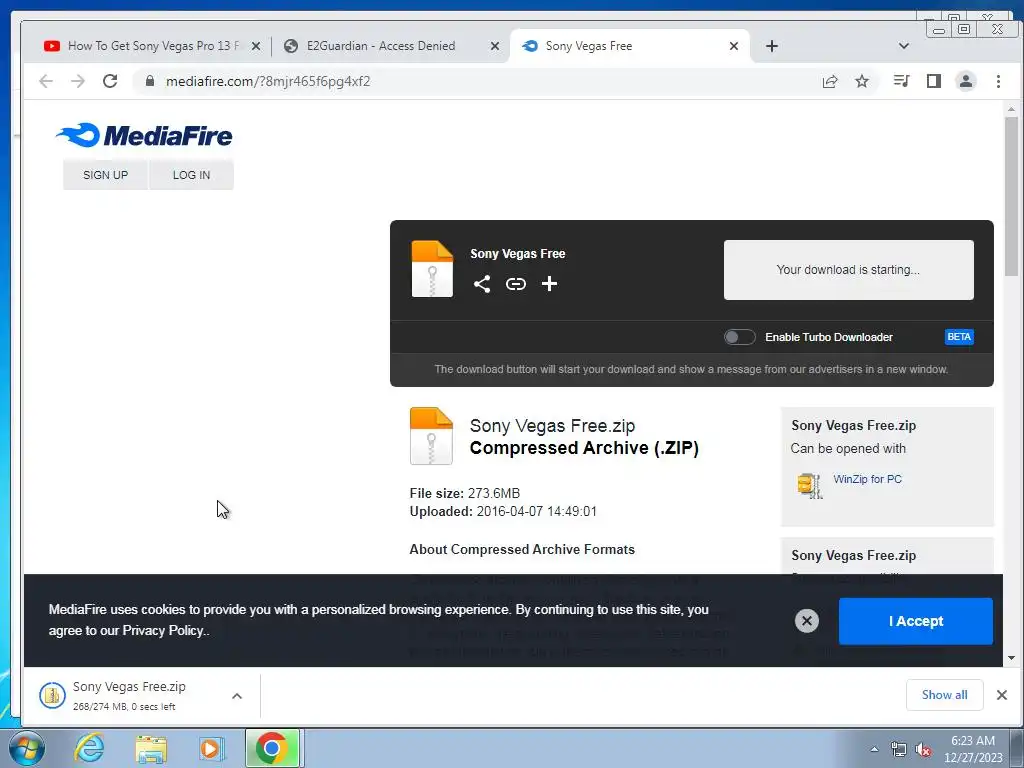Viewport: 1024px width, 768px height.
Task: Dismiss the cookie banner with the X
Action: pos(807,620)
